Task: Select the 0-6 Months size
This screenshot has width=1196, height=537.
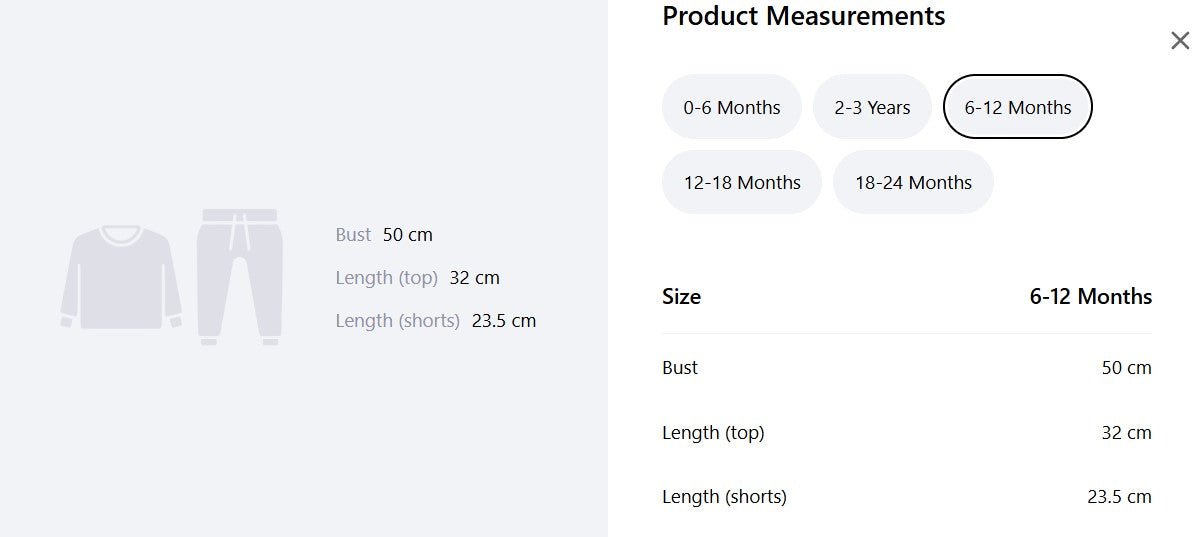Action: [x=731, y=107]
